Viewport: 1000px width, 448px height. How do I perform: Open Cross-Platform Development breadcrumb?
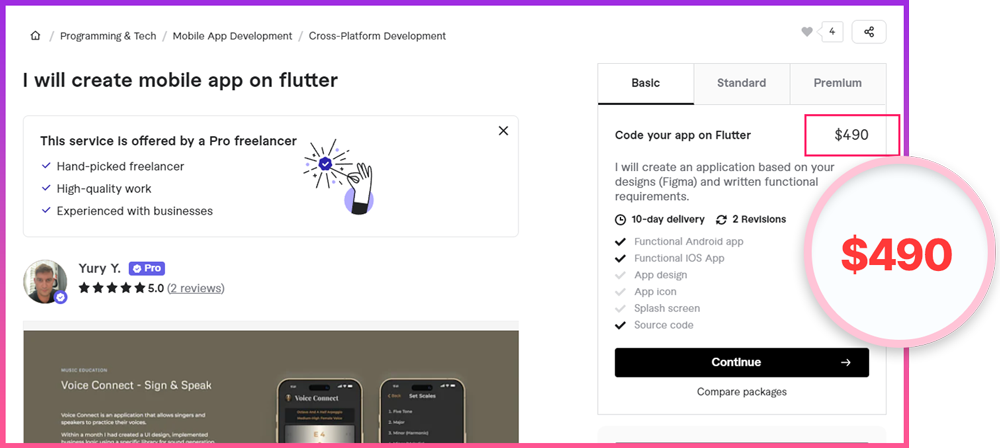[377, 36]
